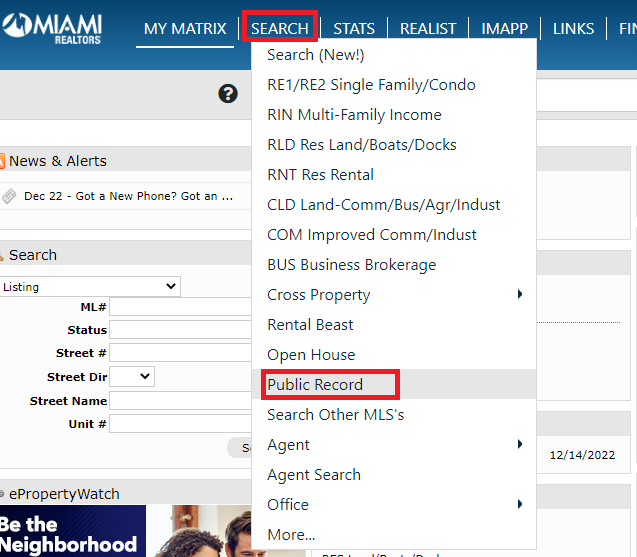The width and height of the screenshot is (637, 557).
Task: Select Rental Beast in the menu
Action: click(310, 325)
